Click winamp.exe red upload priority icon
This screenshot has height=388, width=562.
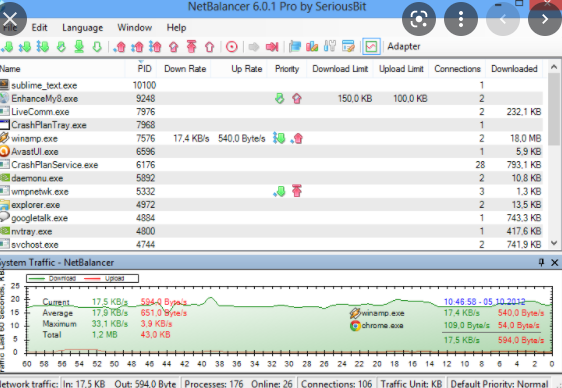point(297,138)
